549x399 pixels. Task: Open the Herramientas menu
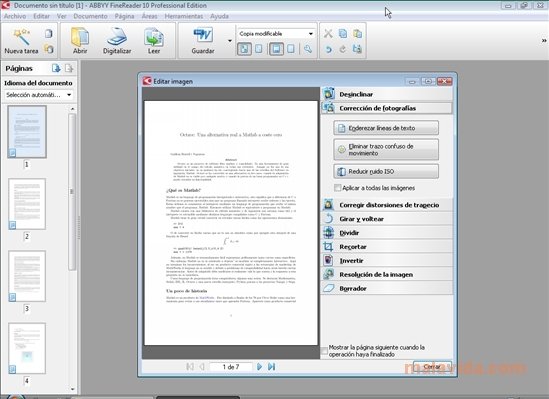coord(183,16)
